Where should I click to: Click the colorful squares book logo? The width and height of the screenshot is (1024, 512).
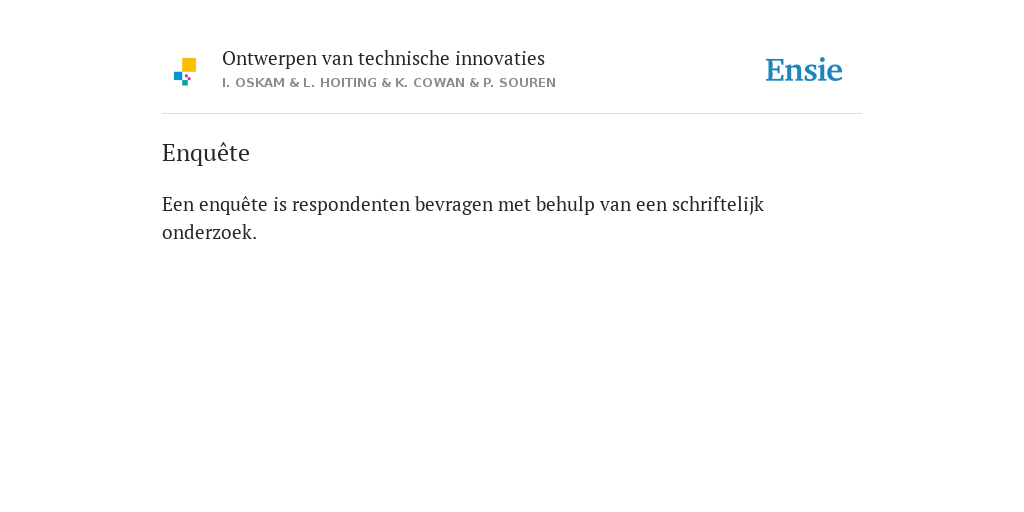(x=185, y=72)
